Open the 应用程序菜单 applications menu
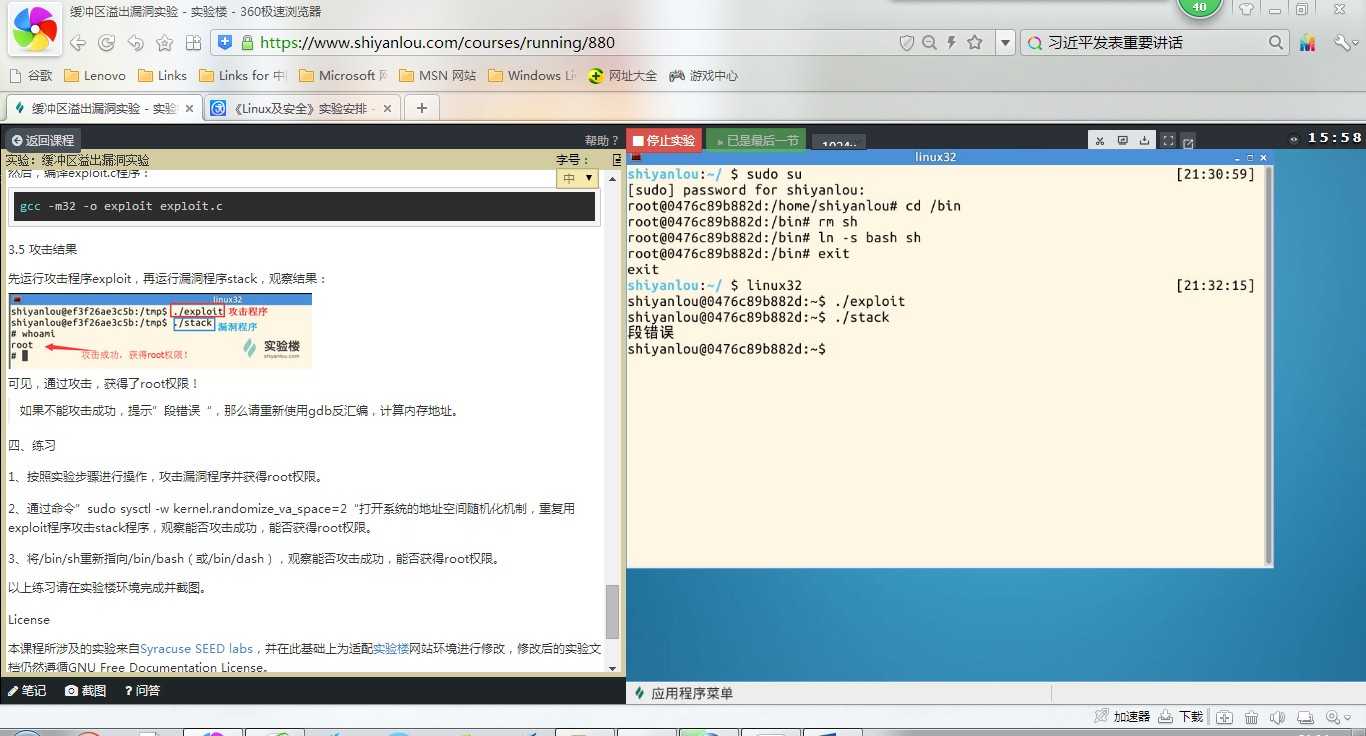Screen dimensions: 1366x736 (684, 693)
